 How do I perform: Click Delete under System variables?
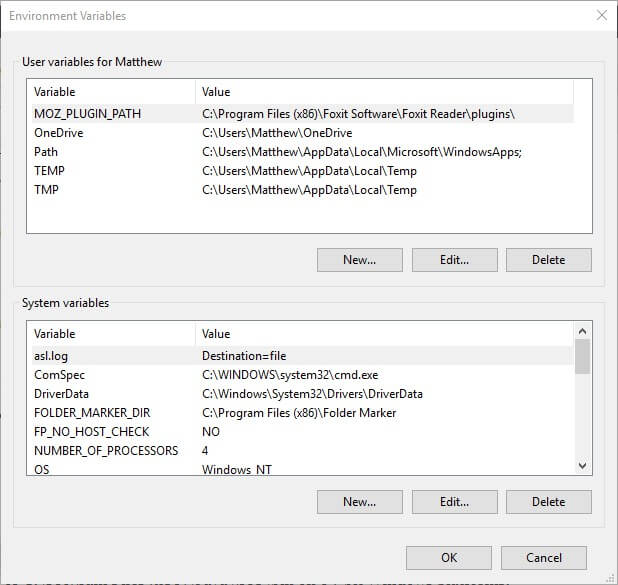549,502
